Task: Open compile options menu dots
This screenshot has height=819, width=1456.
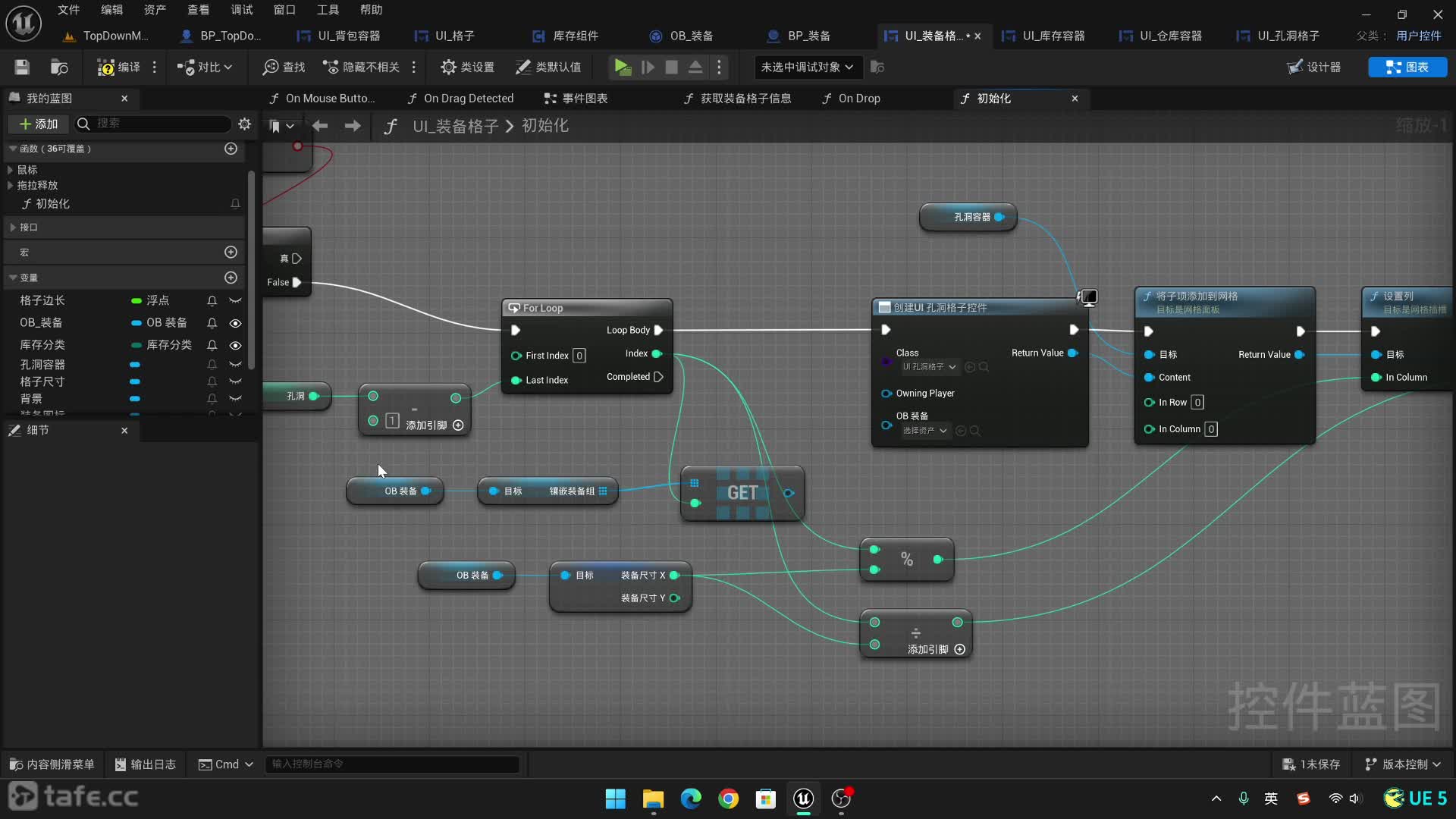Action: click(155, 67)
